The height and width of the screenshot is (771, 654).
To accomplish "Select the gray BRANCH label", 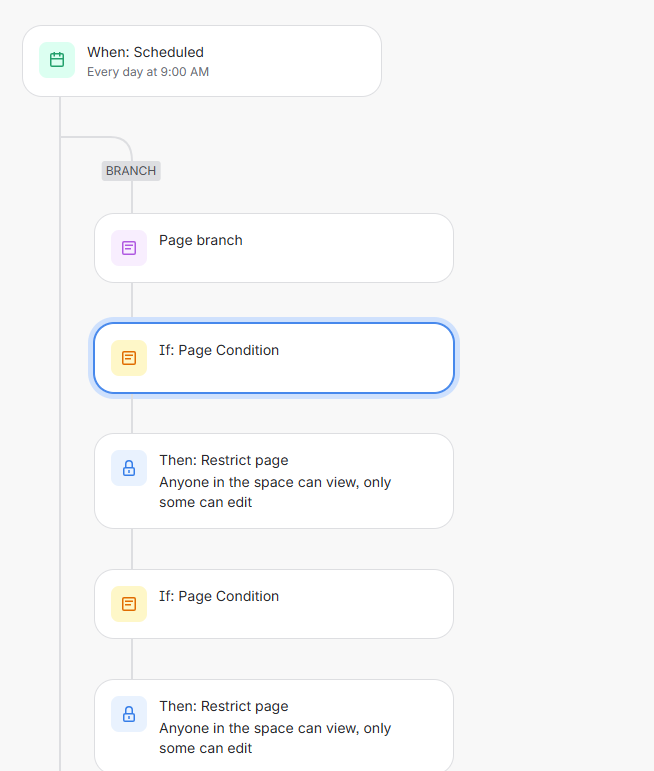I will pos(131,171).
